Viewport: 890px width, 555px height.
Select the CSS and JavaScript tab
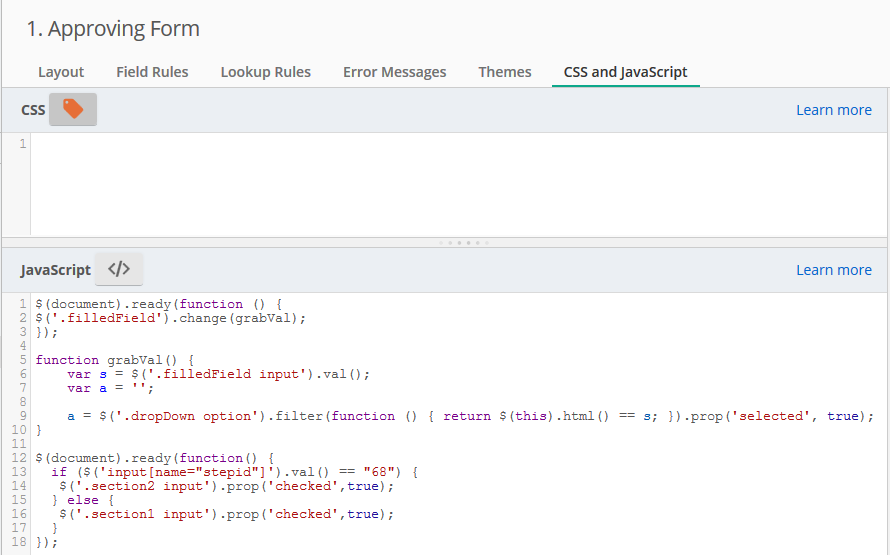pos(625,72)
